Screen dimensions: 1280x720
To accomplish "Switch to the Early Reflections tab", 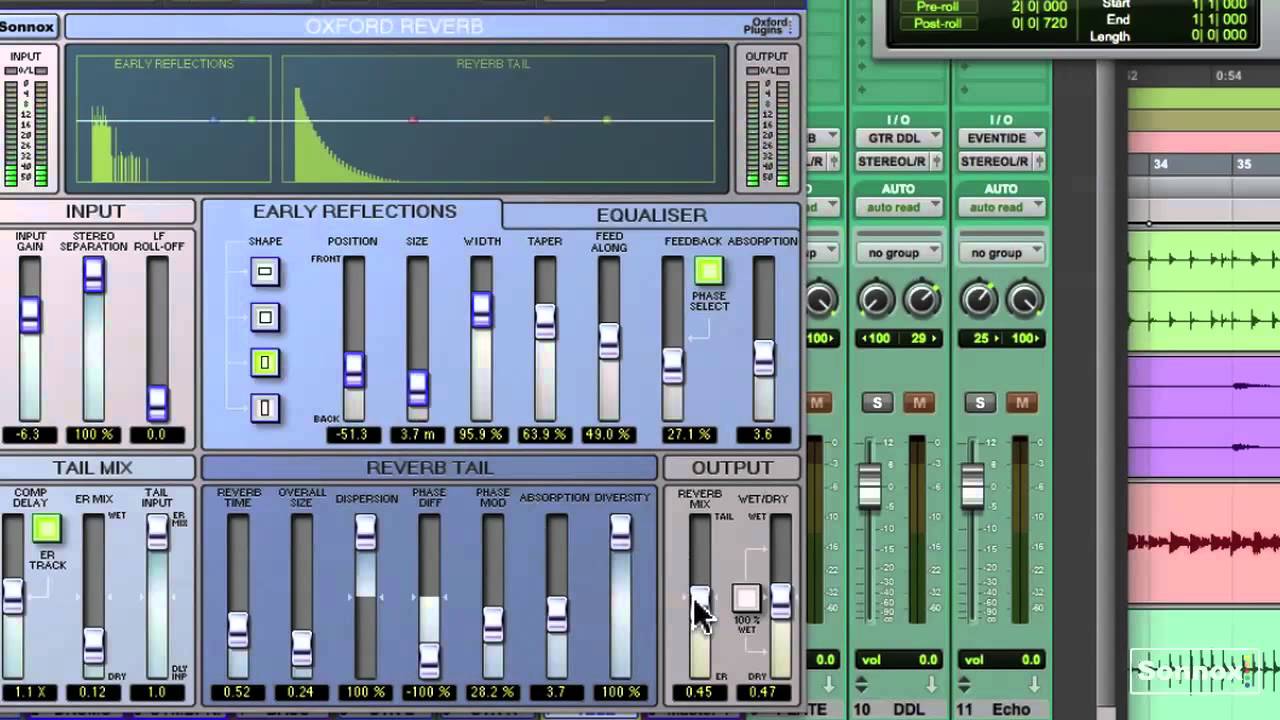I will (354, 212).
